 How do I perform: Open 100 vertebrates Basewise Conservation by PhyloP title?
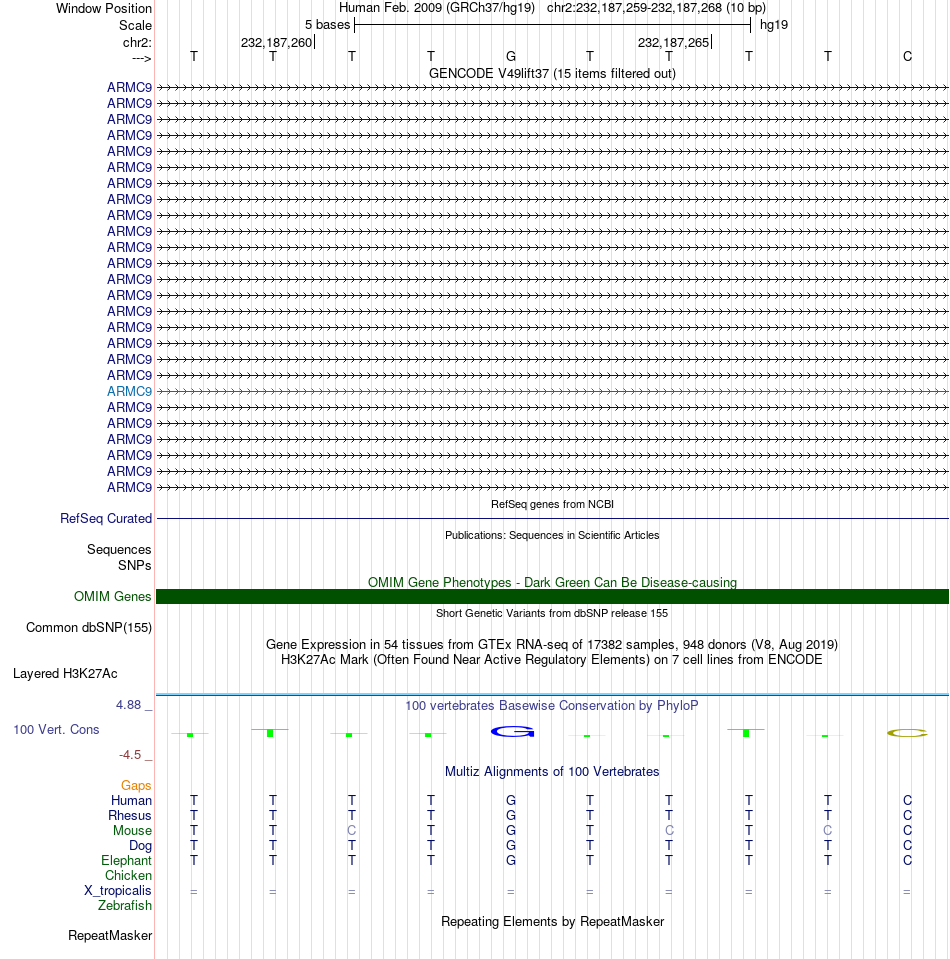click(x=552, y=705)
